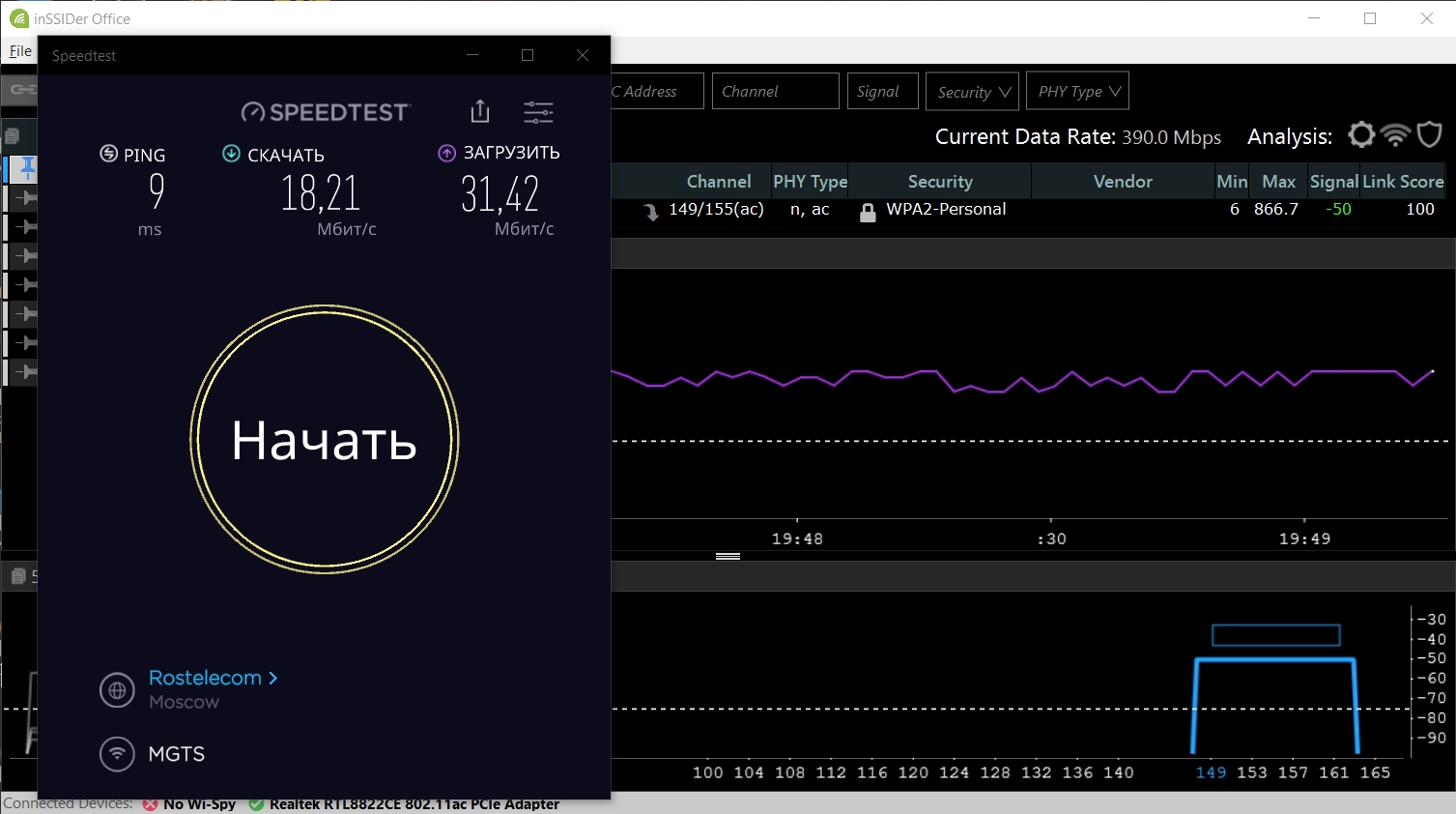Maximize the Speedtest window

click(528, 55)
